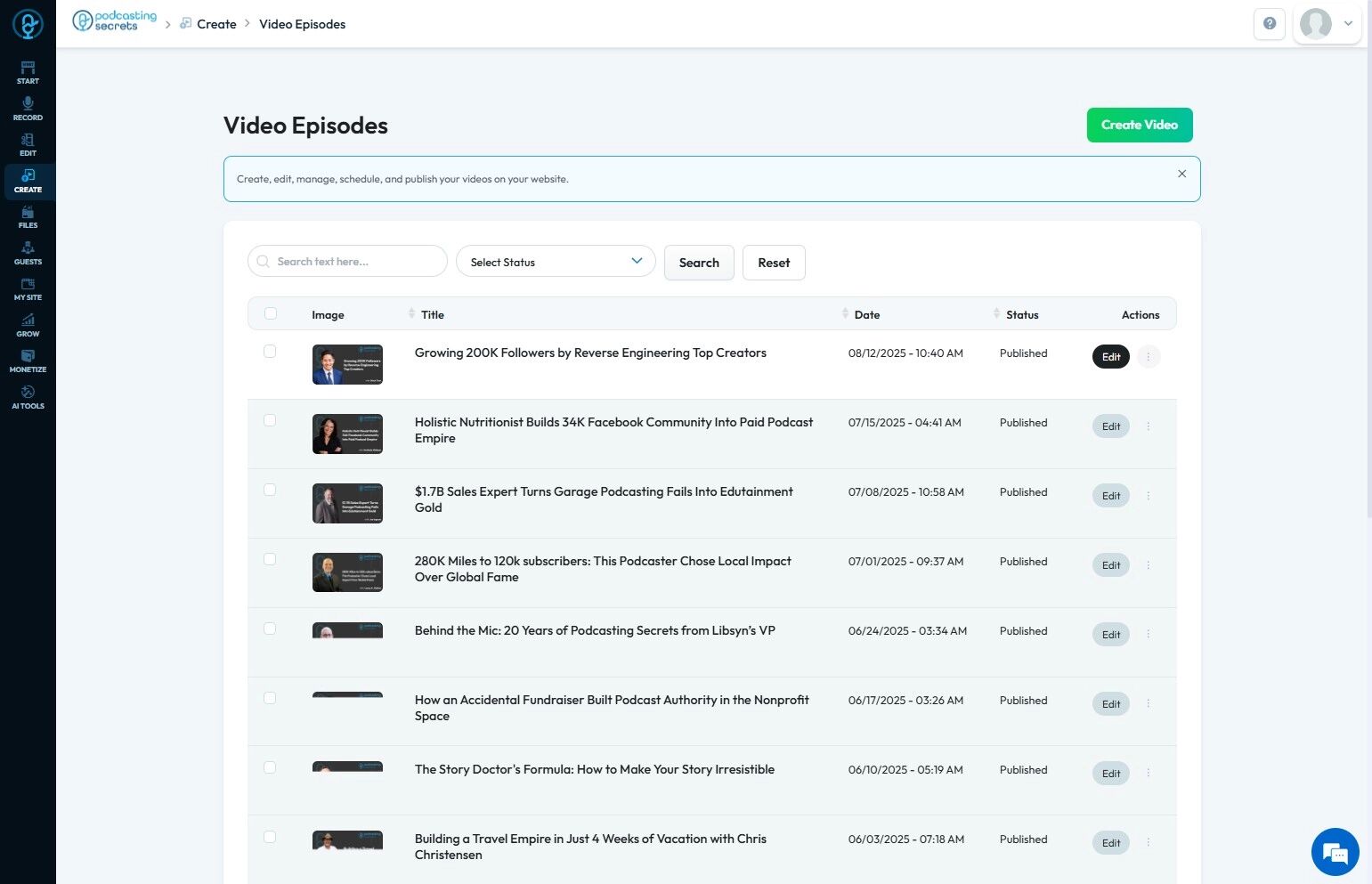The height and width of the screenshot is (884, 1372).
Task: Select checkbox for Holistic Nutritionist episode
Action: [270, 421]
